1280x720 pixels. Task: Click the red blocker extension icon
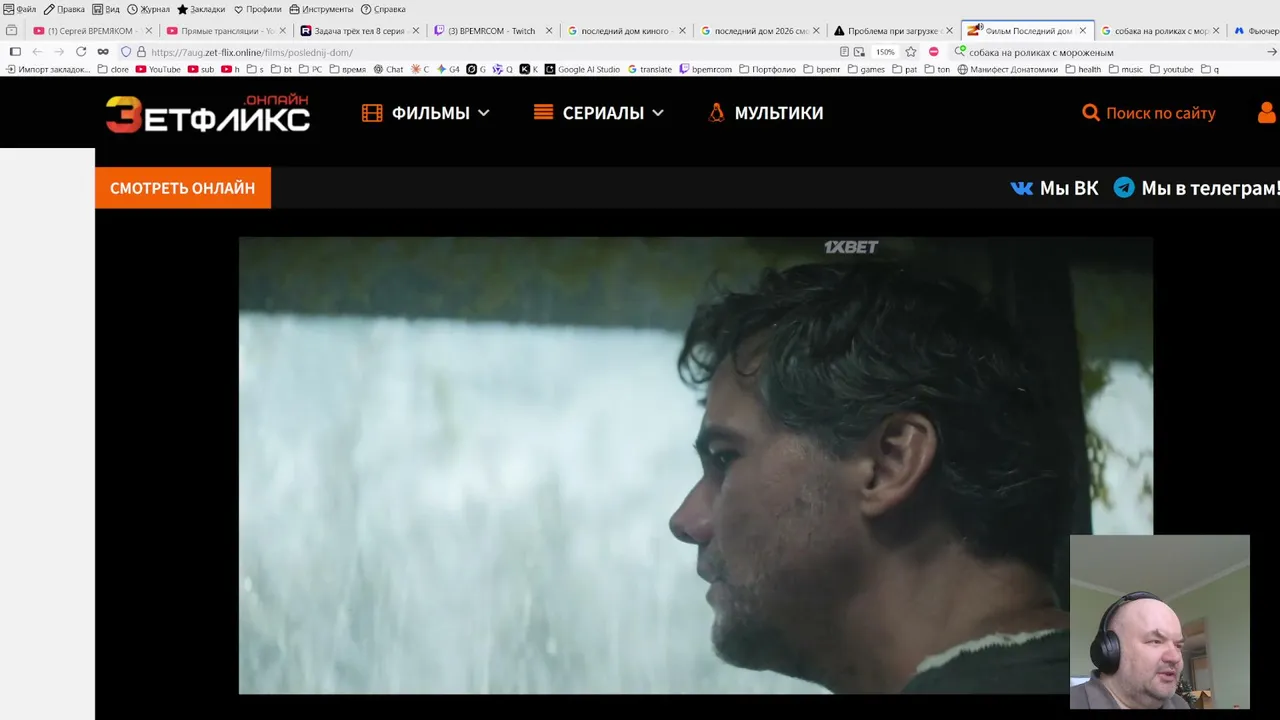click(934, 52)
